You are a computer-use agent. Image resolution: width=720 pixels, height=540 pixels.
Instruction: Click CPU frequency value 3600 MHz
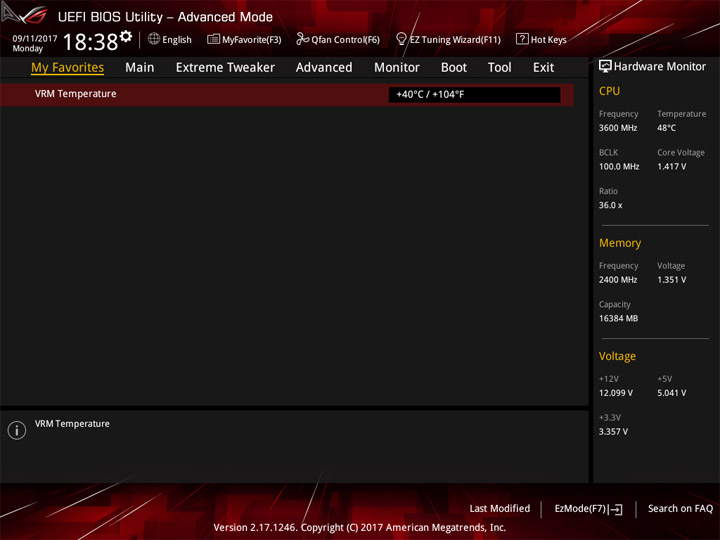point(618,128)
